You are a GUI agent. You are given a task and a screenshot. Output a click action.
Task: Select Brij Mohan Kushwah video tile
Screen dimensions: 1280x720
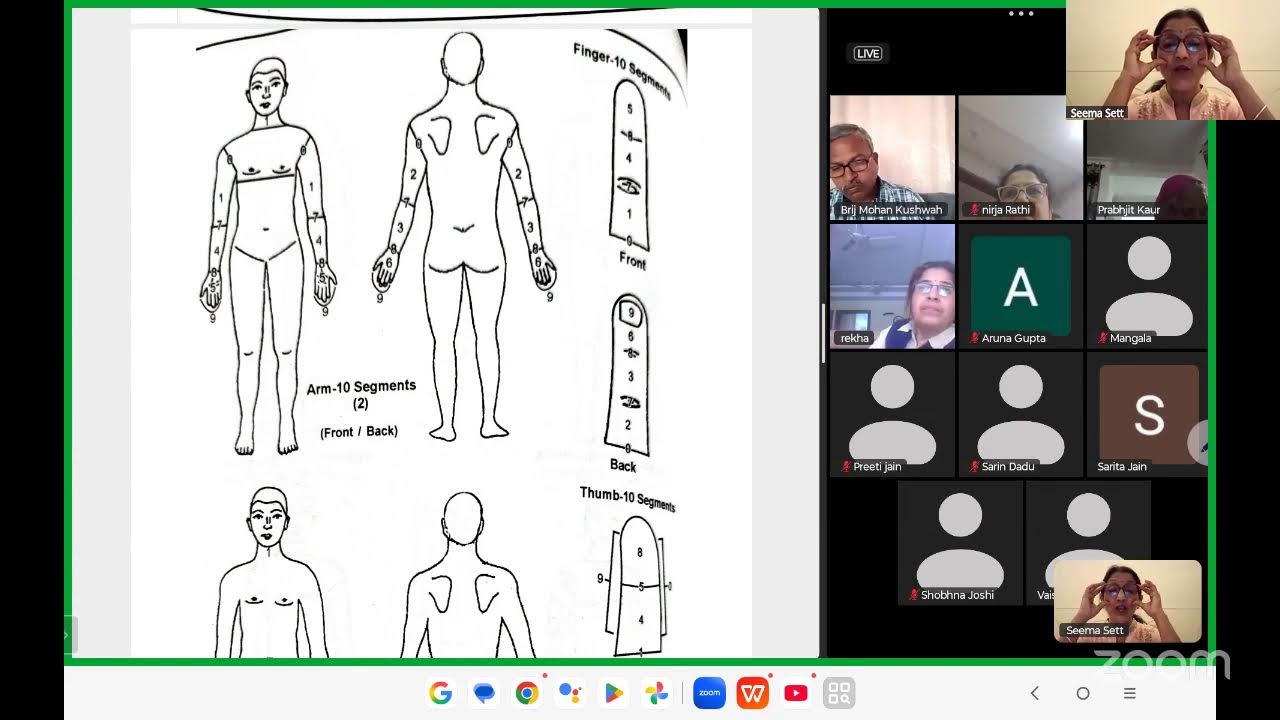coord(892,157)
